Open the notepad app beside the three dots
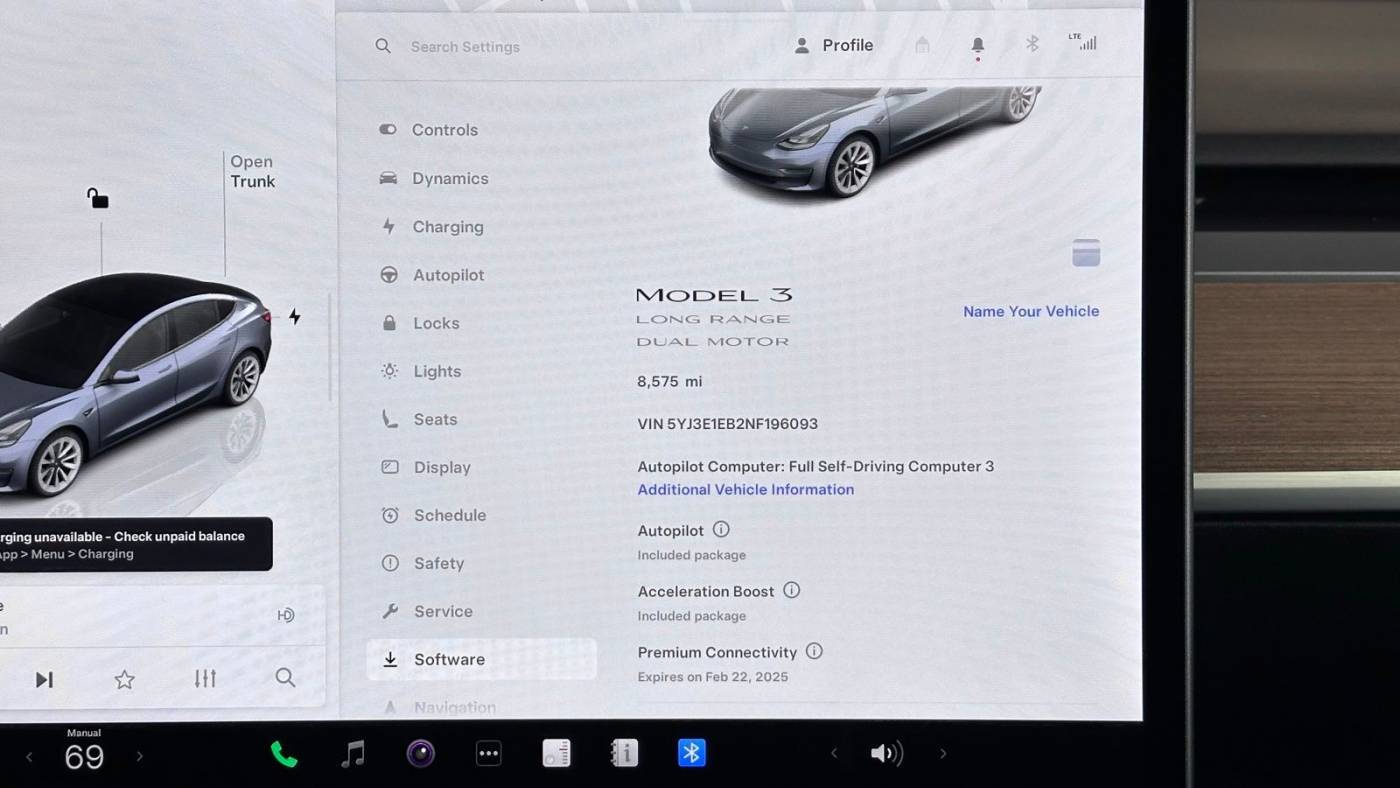The width and height of the screenshot is (1400, 788). click(556, 753)
